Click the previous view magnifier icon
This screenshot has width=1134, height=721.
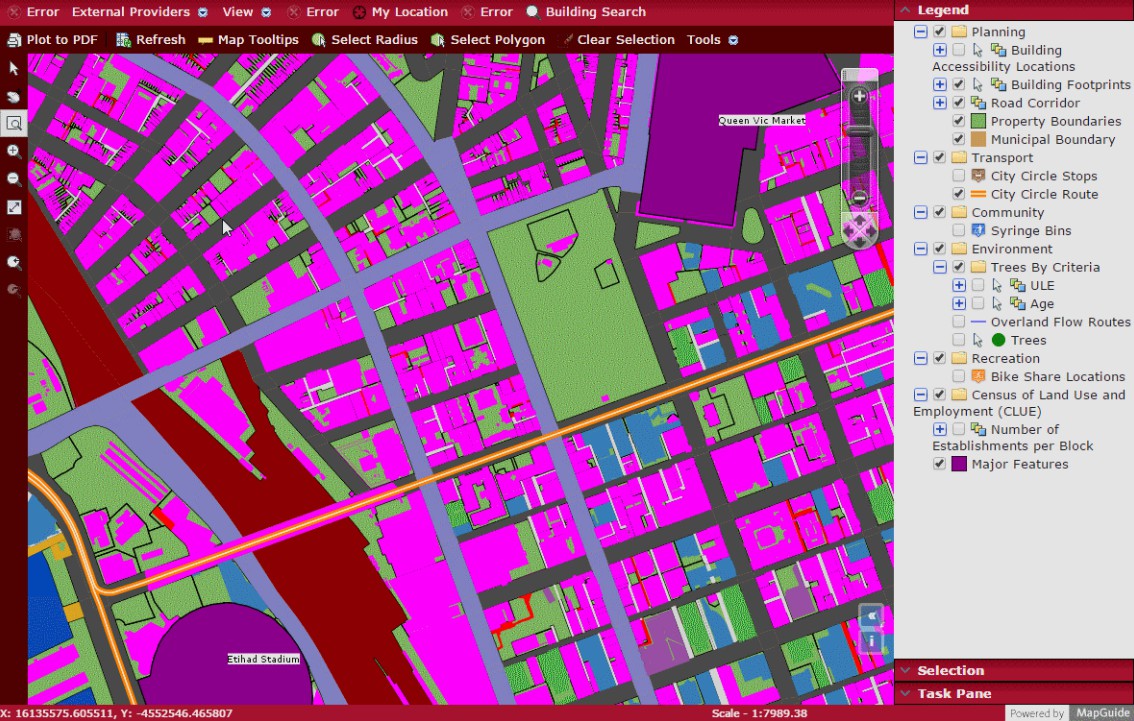[x=13, y=263]
